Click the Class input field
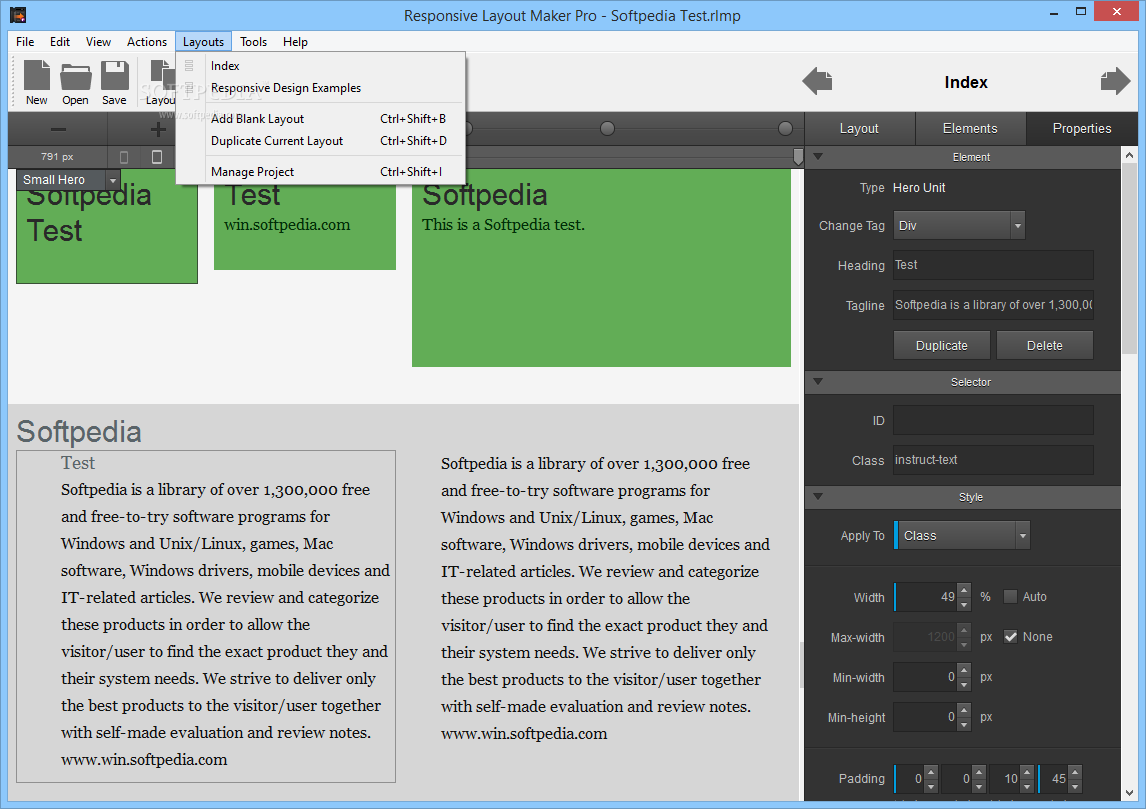 tap(993, 460)
